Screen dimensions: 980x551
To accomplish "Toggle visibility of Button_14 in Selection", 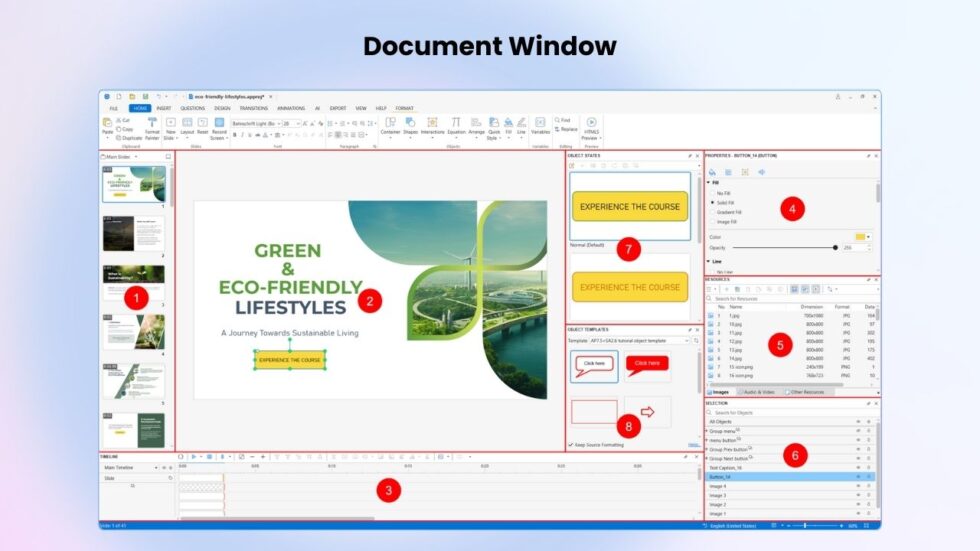I will [x=858, y=477].
